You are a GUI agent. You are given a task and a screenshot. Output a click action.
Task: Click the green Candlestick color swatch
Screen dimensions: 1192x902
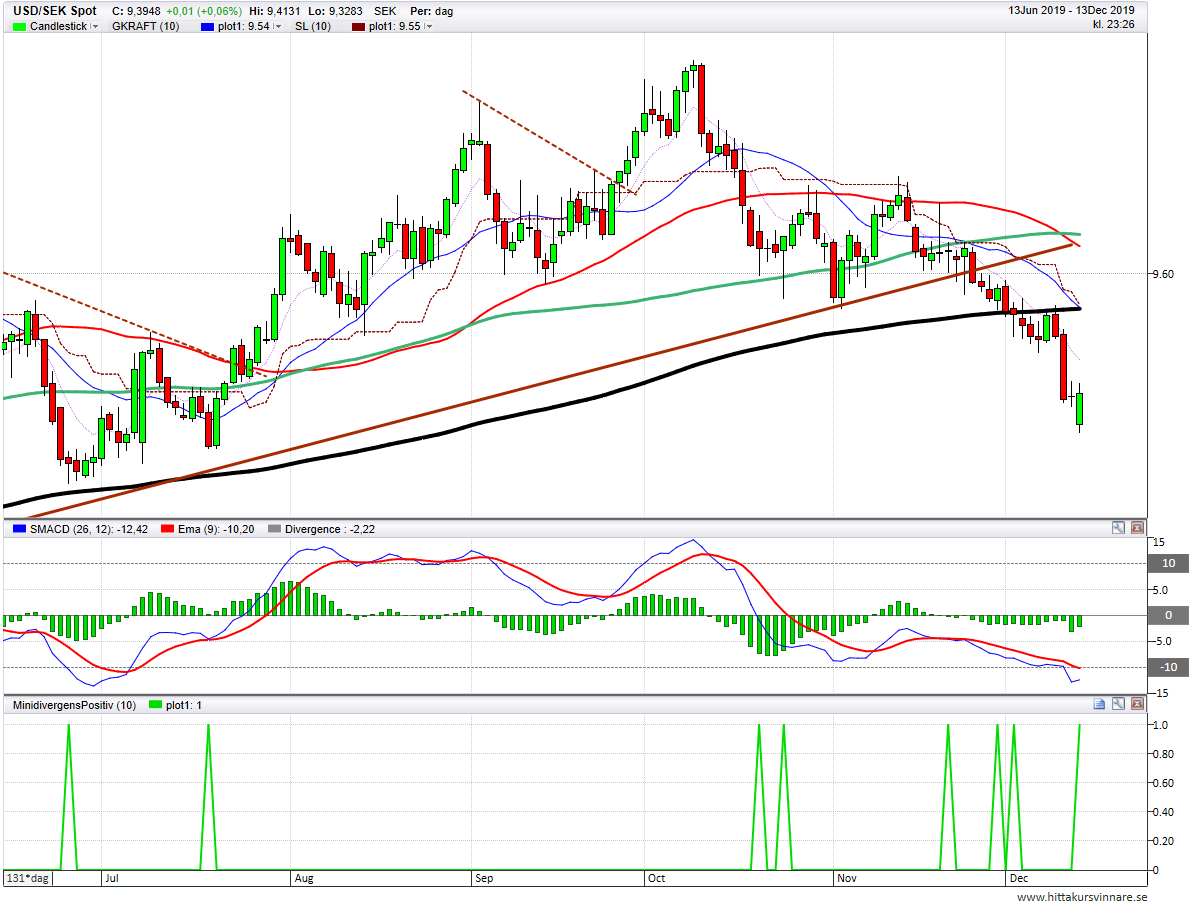click(20, 27)
